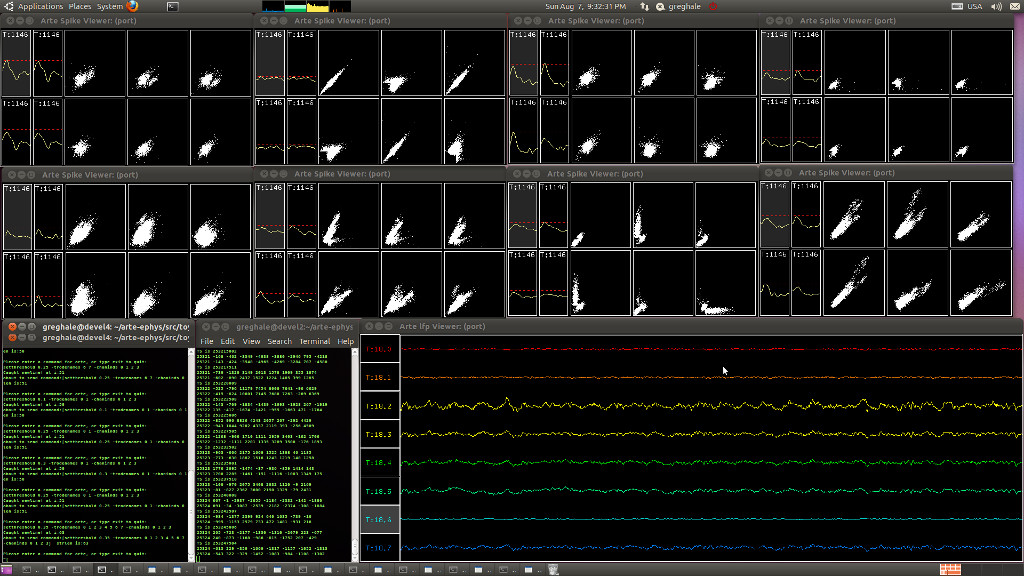Open the Search menu in devel2 terminal

(x=280, y=342)
